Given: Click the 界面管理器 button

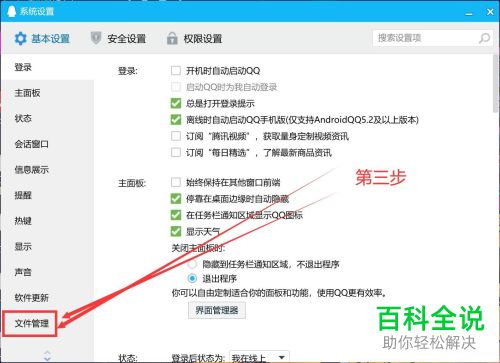Looking at the screenshot, I should (217, 310).
